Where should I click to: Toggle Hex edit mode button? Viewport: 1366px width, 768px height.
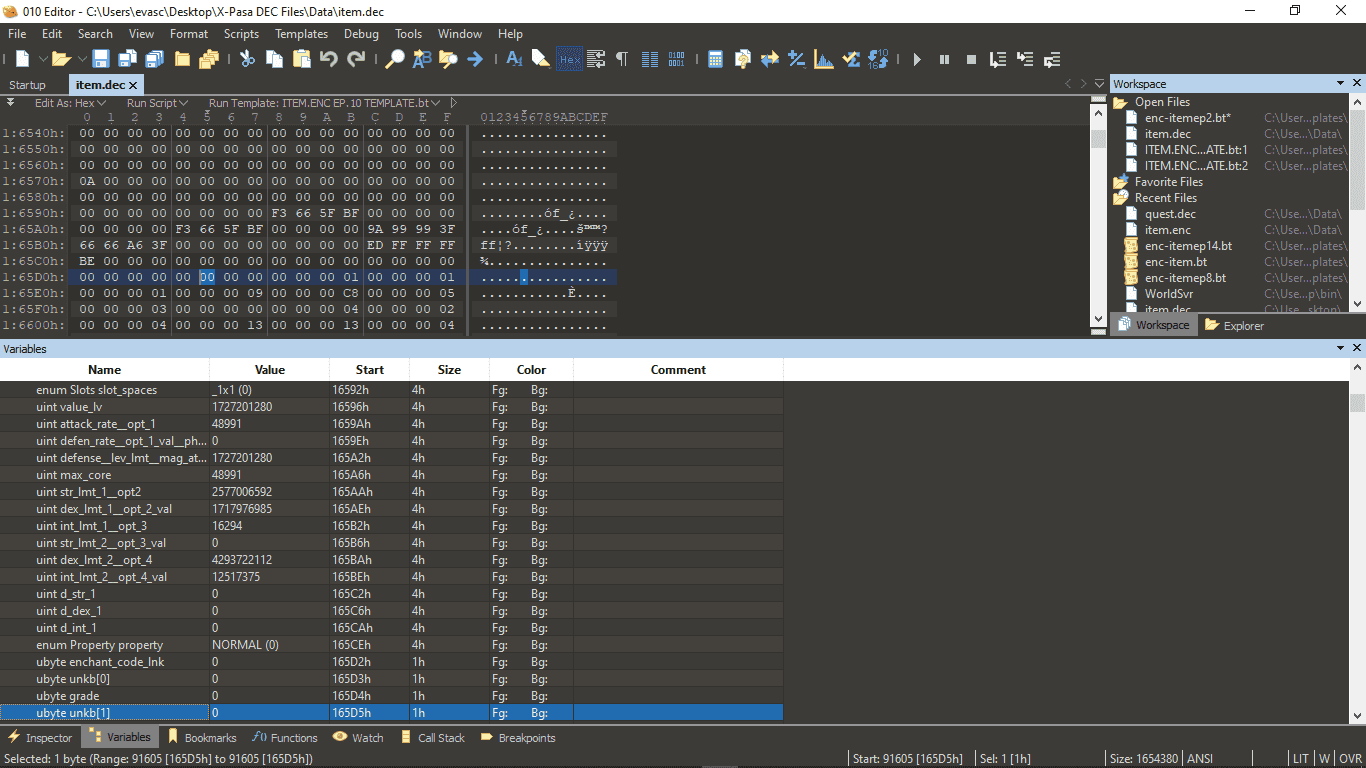pos(569,59)
